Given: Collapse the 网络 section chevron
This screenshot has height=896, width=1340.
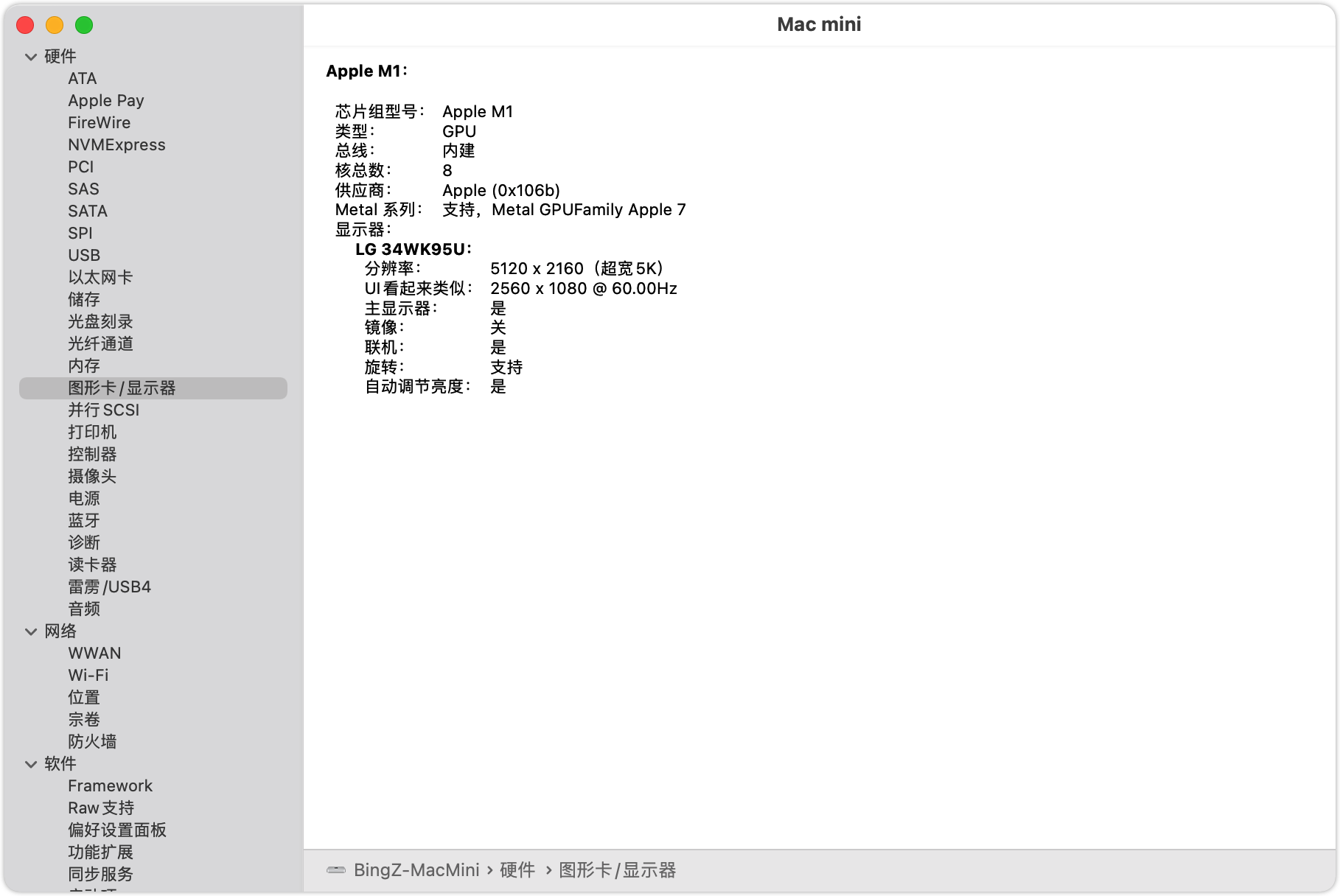Looking at the screenshot, I should point(31,631).
